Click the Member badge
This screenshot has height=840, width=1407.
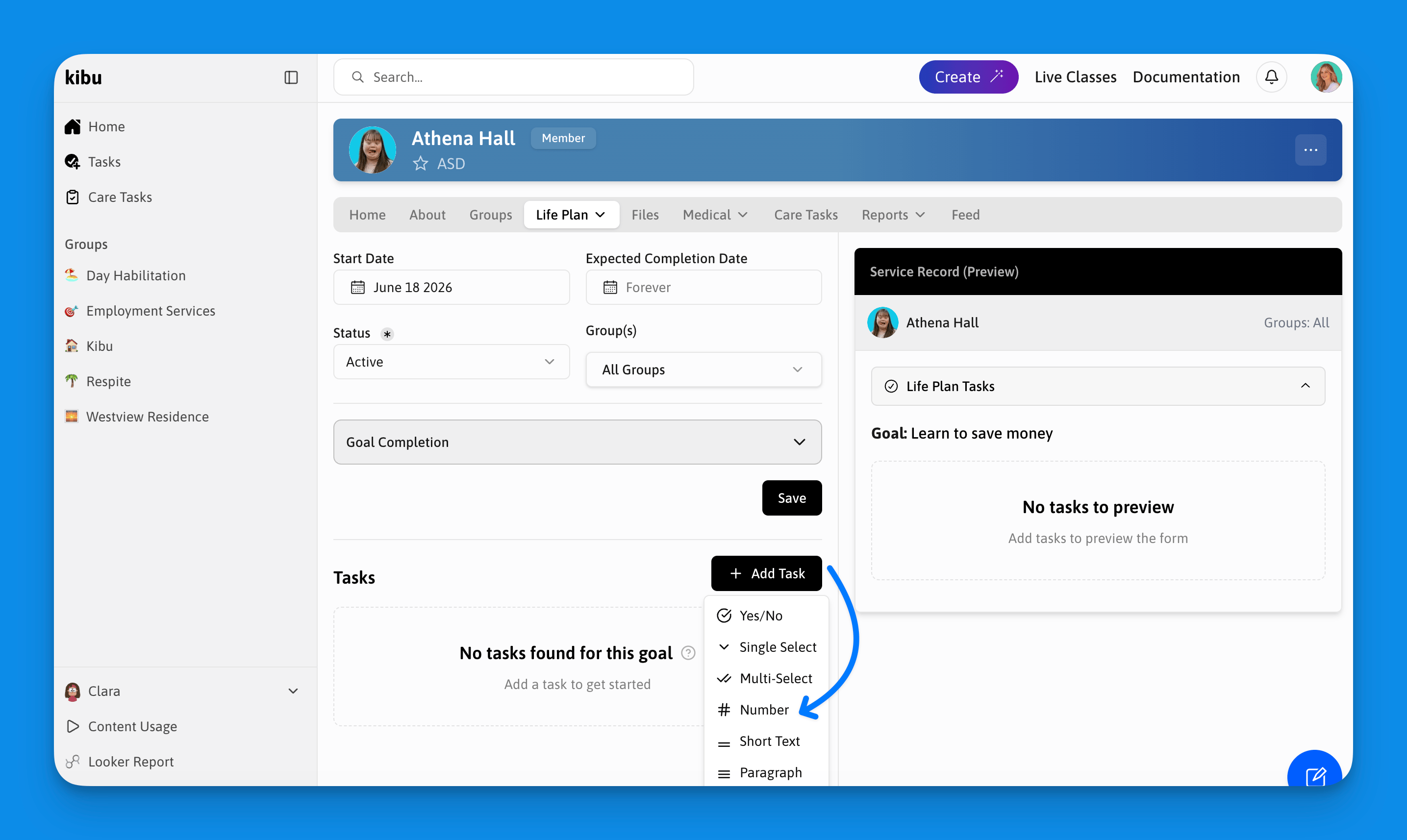(x=563, y=138)
